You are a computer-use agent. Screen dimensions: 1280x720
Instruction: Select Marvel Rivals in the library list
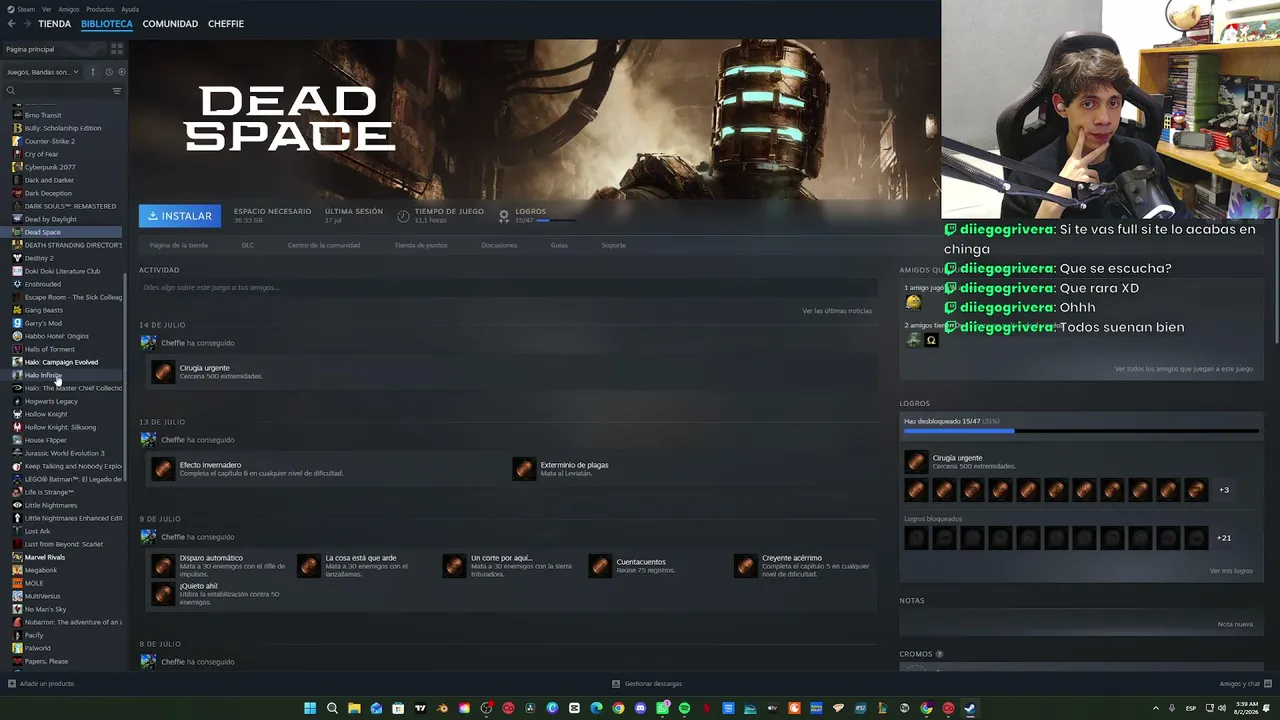44,557
